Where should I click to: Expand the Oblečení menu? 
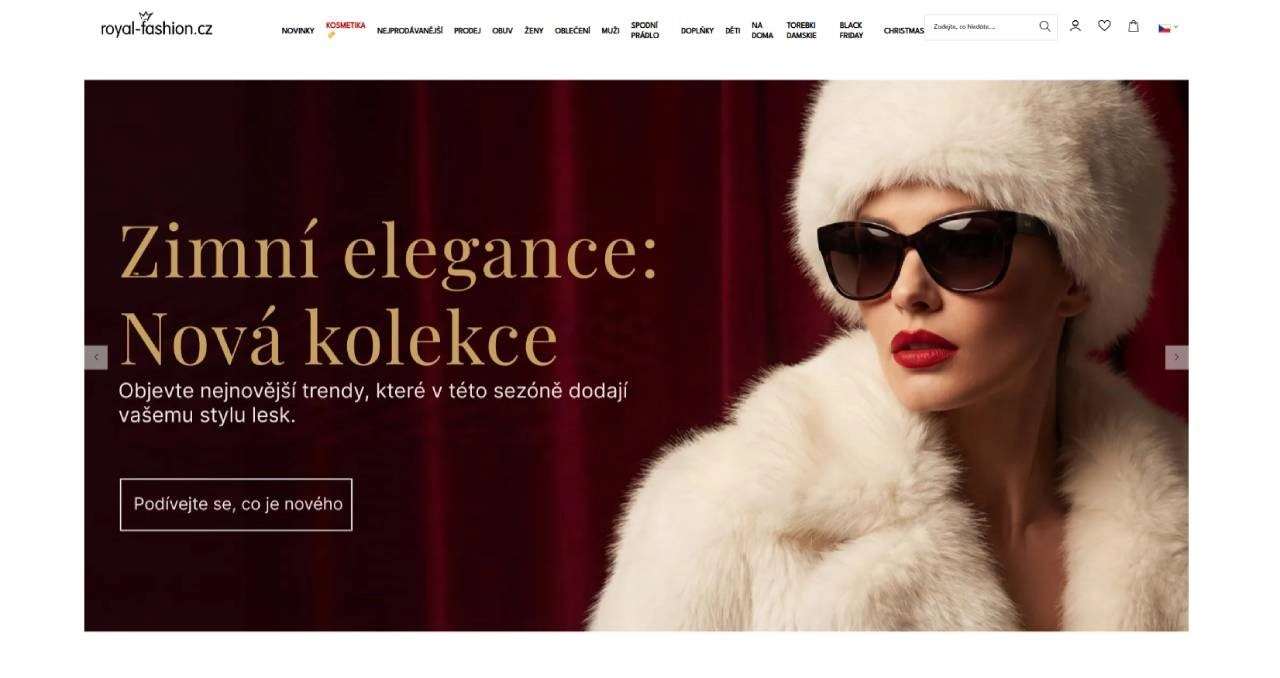pos(572,31)
